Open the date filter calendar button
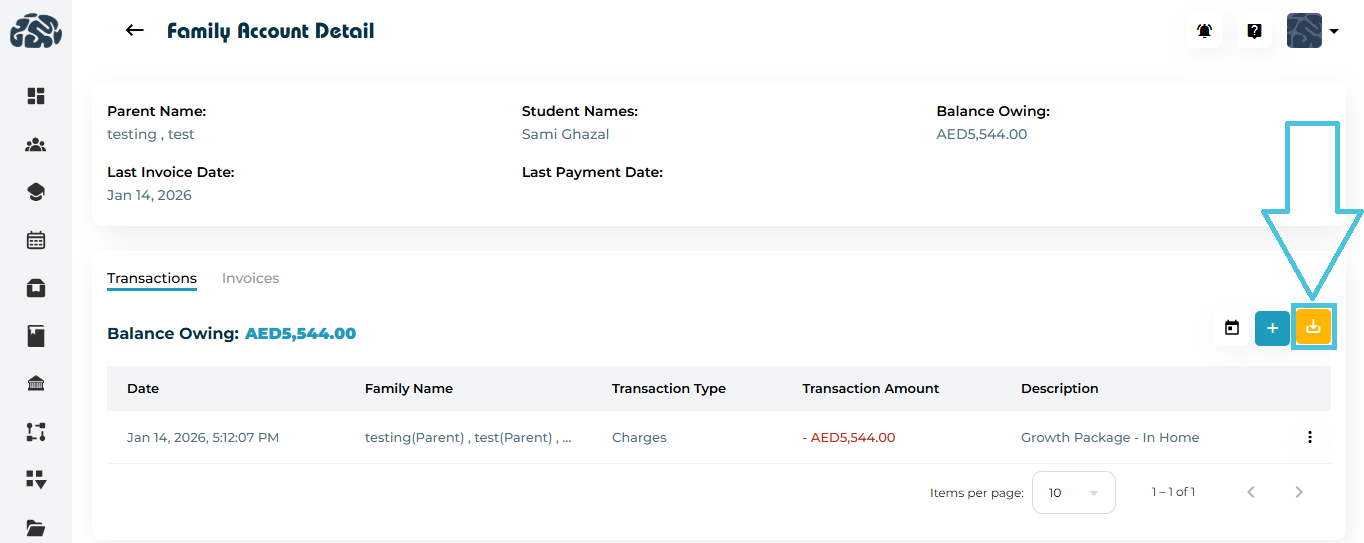The height and width of the screenshot is (543, 1364). point(1232,328)
